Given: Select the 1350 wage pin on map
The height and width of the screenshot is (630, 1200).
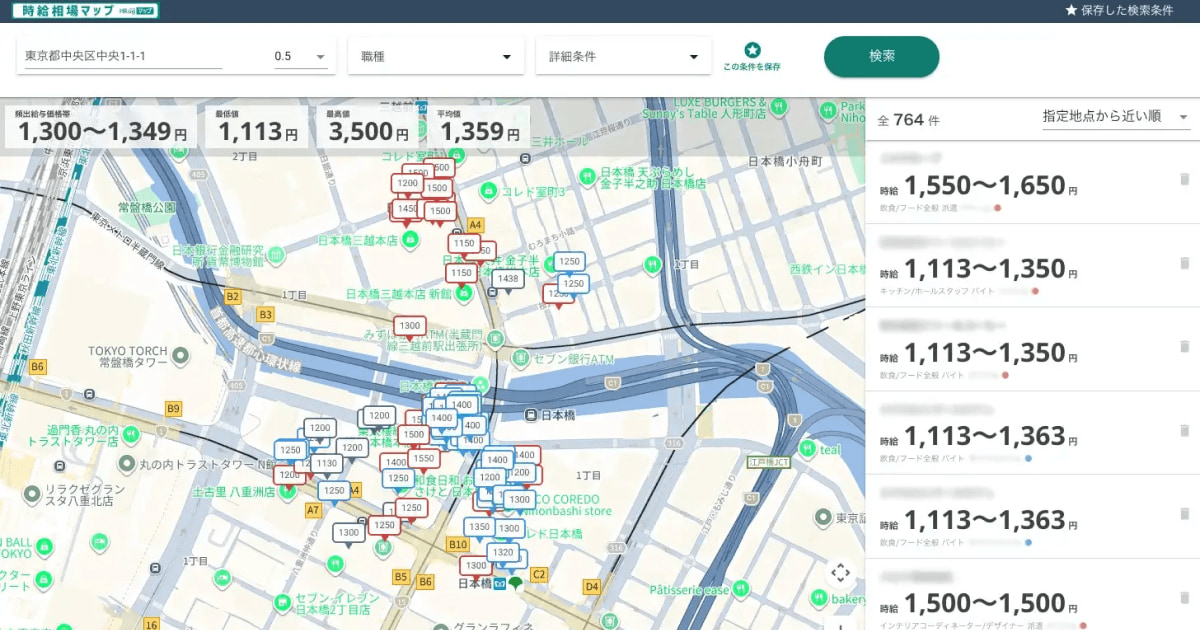Looking at the screenshot, I should coord(479,528).
